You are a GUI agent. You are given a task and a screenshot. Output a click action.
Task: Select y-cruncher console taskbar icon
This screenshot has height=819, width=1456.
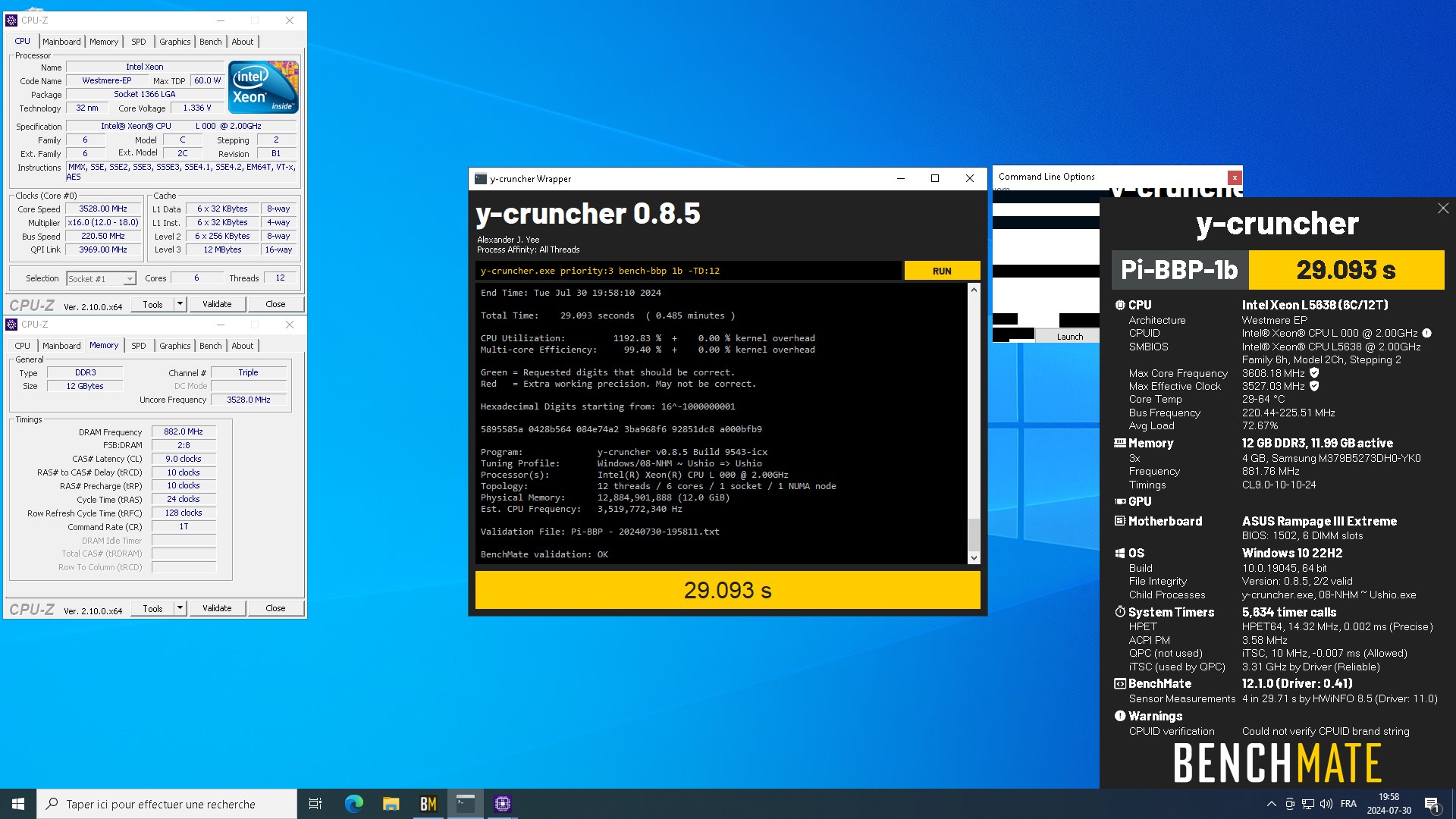click(x=465, y=804)
